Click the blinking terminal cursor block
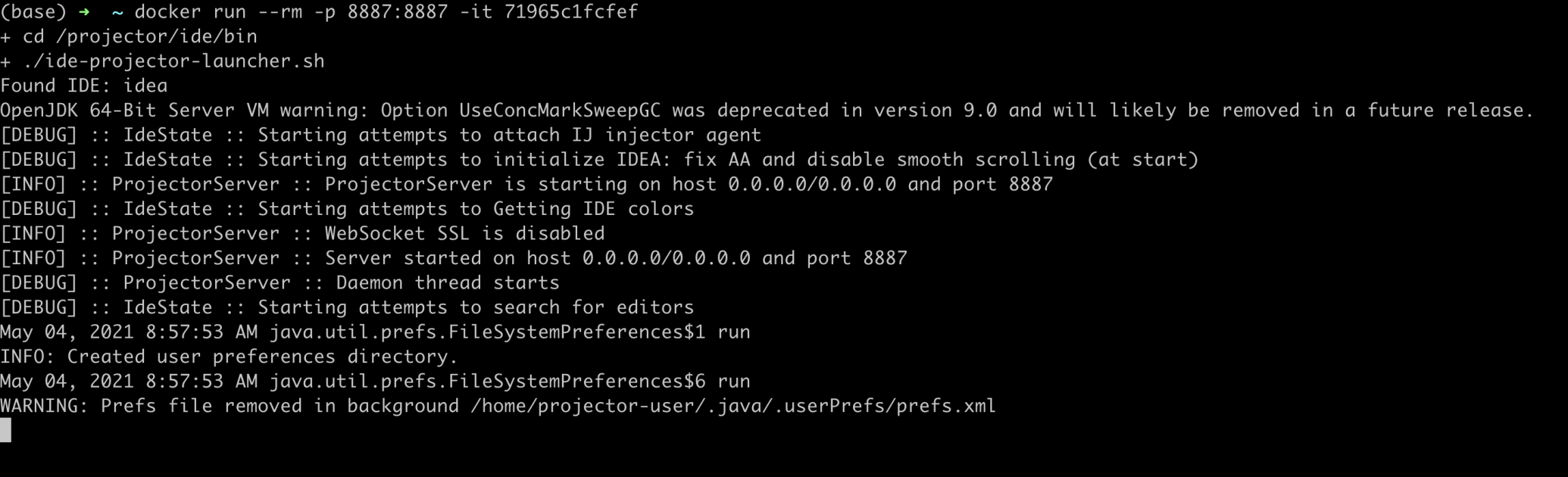 click(5, 430)
